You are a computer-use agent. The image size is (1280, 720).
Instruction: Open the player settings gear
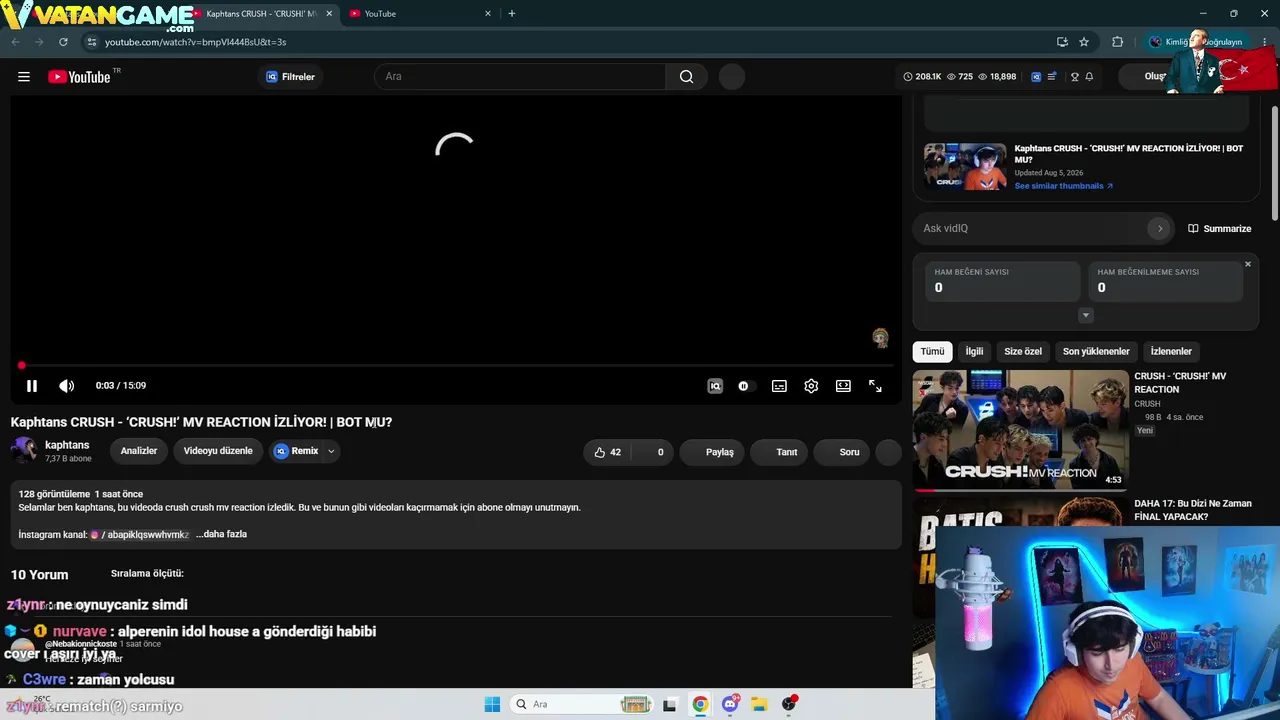(811, 386)
